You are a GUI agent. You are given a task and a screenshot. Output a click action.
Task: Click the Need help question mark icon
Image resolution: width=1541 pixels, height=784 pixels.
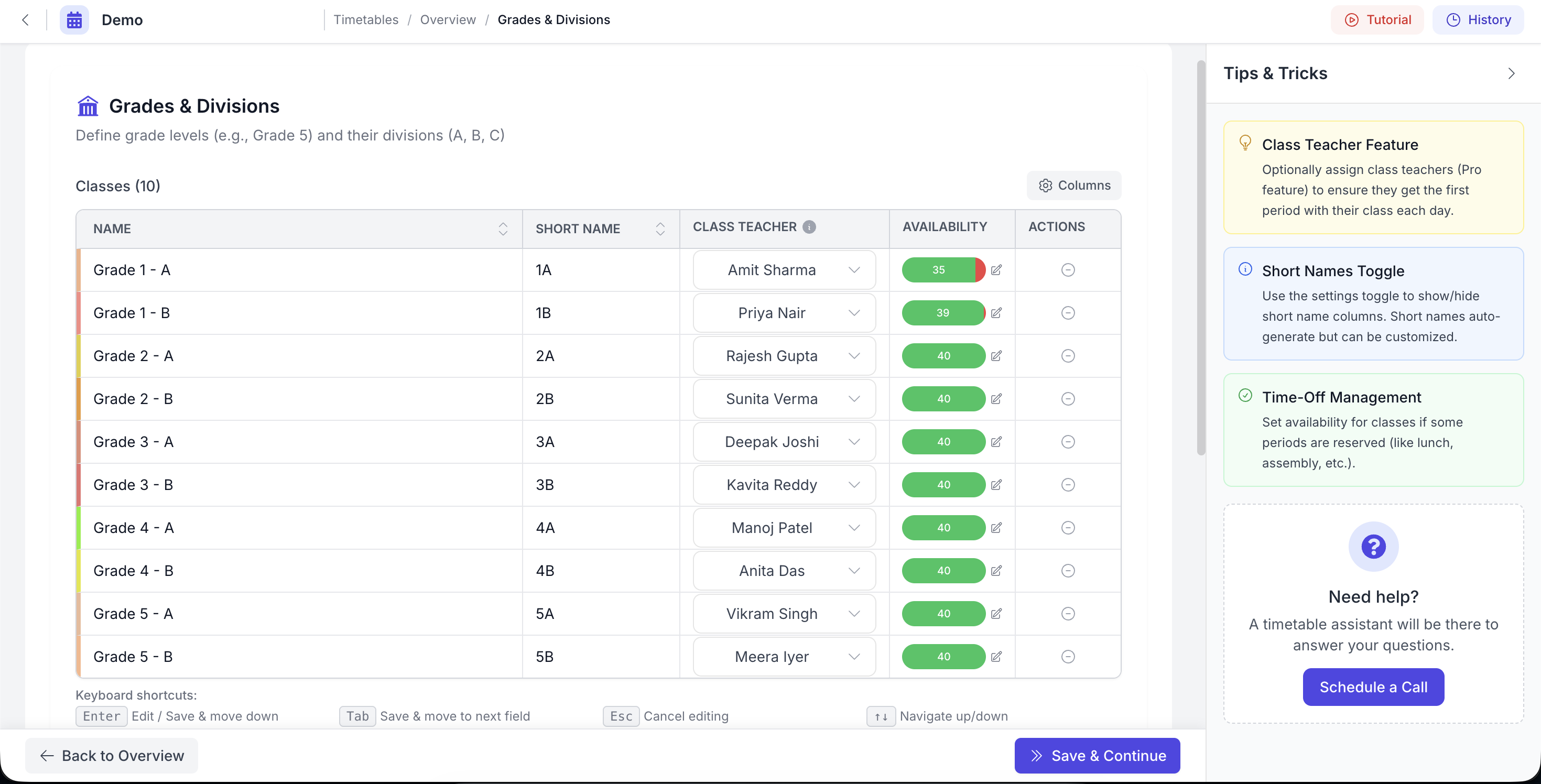pyautogui.click(x=1373, y=546)
